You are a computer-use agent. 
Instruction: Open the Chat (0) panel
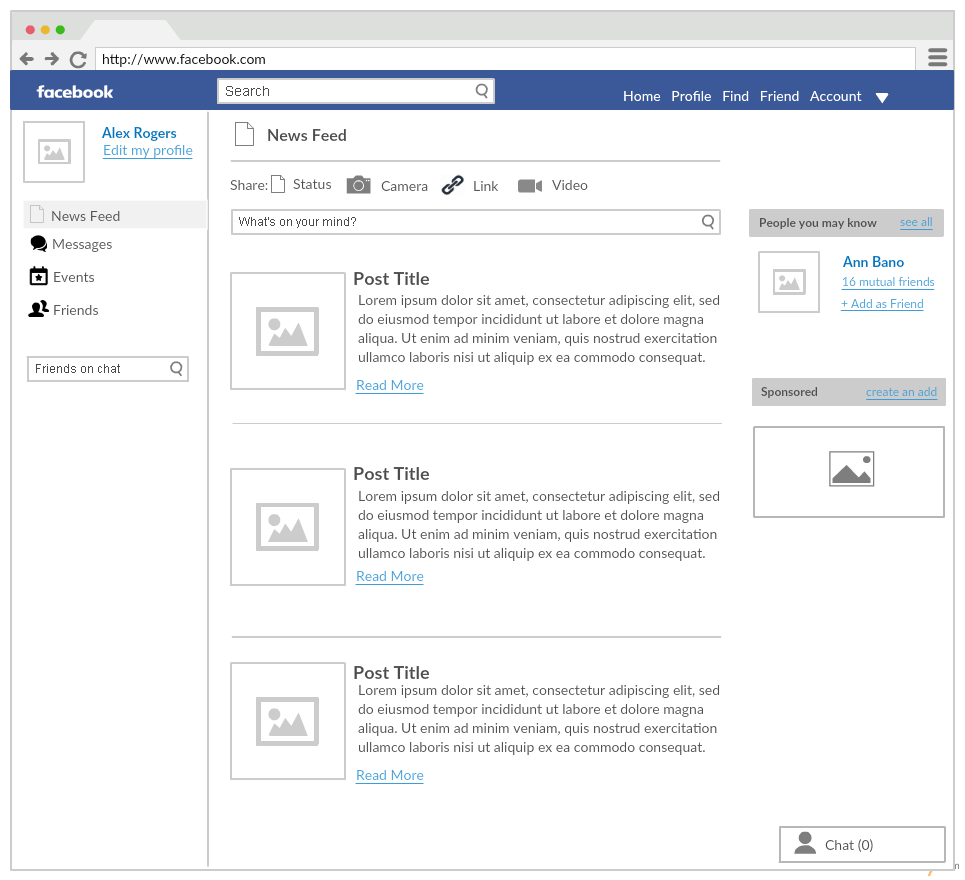point(861,844)
